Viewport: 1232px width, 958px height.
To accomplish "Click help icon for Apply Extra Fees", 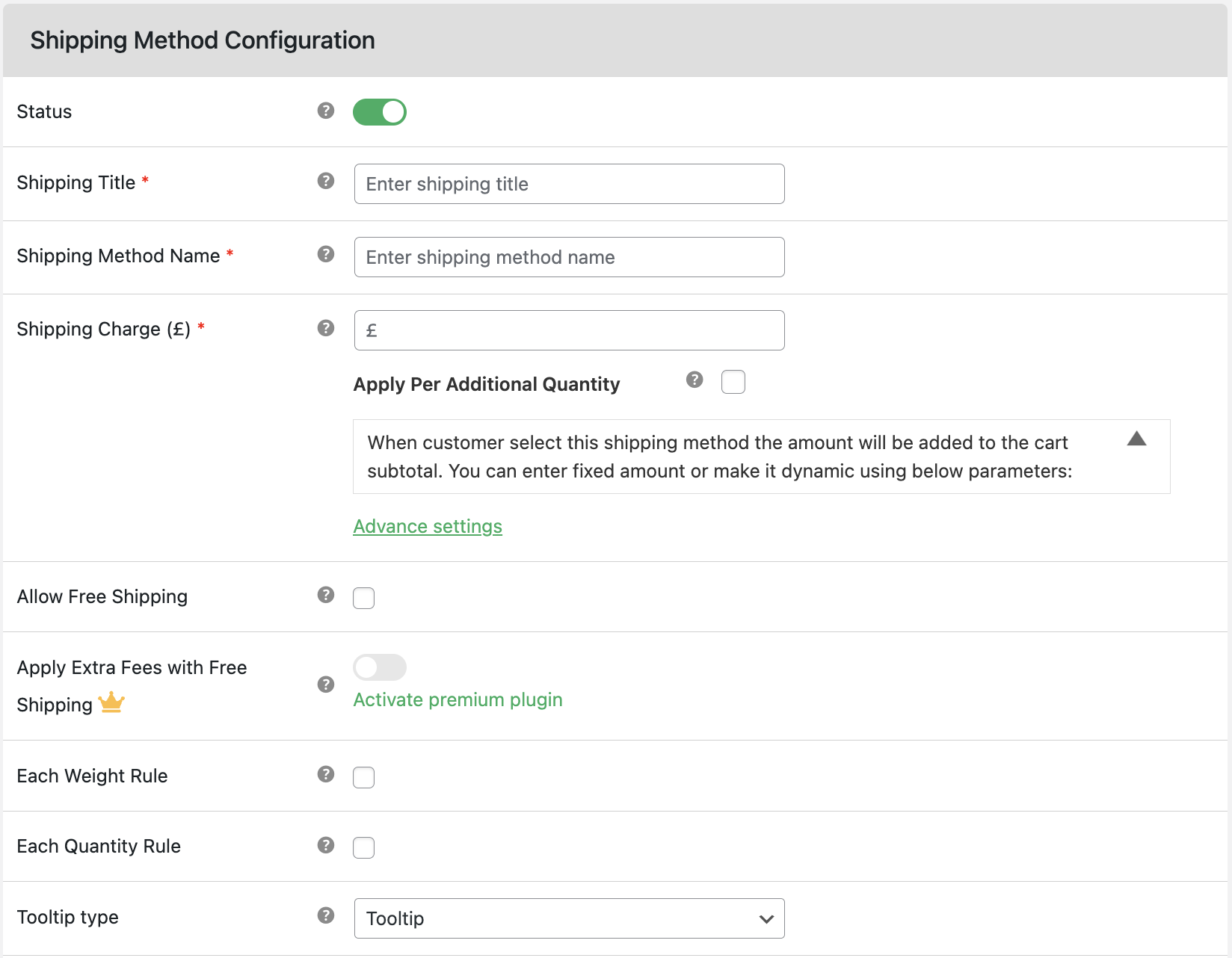I will pos(325,684).
